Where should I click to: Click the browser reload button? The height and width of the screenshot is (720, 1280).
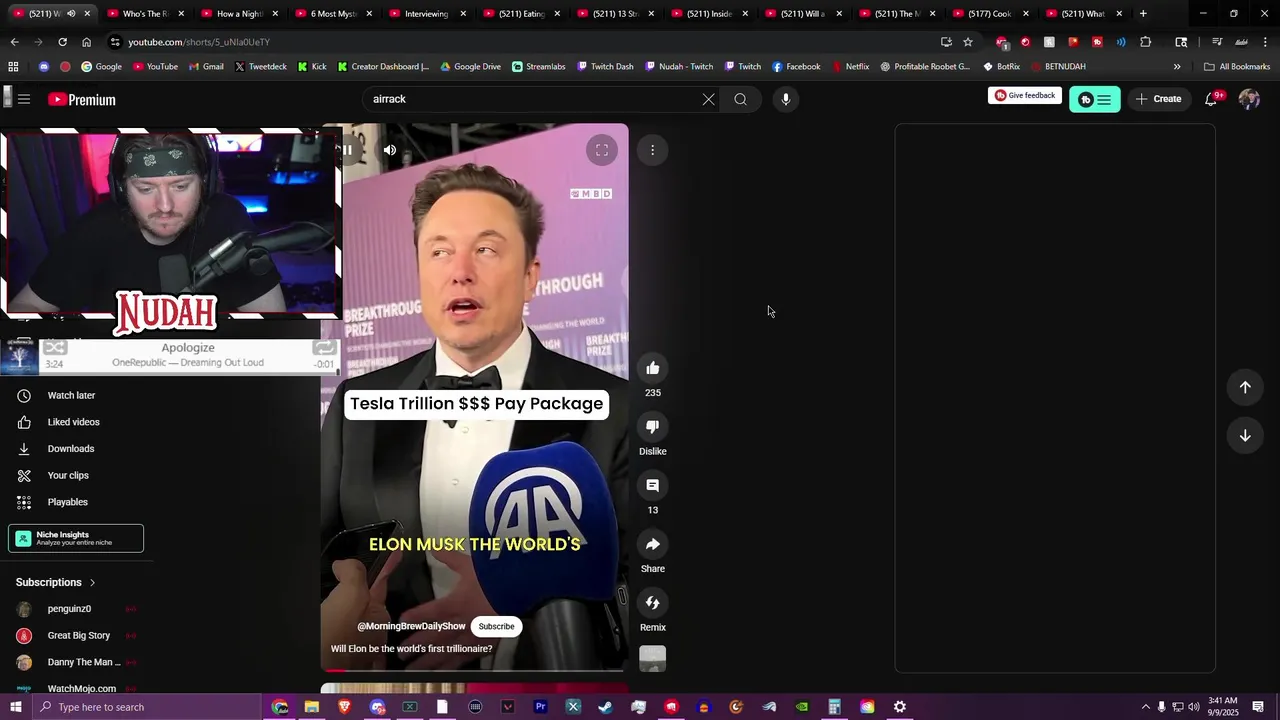[x=62, y=42]
